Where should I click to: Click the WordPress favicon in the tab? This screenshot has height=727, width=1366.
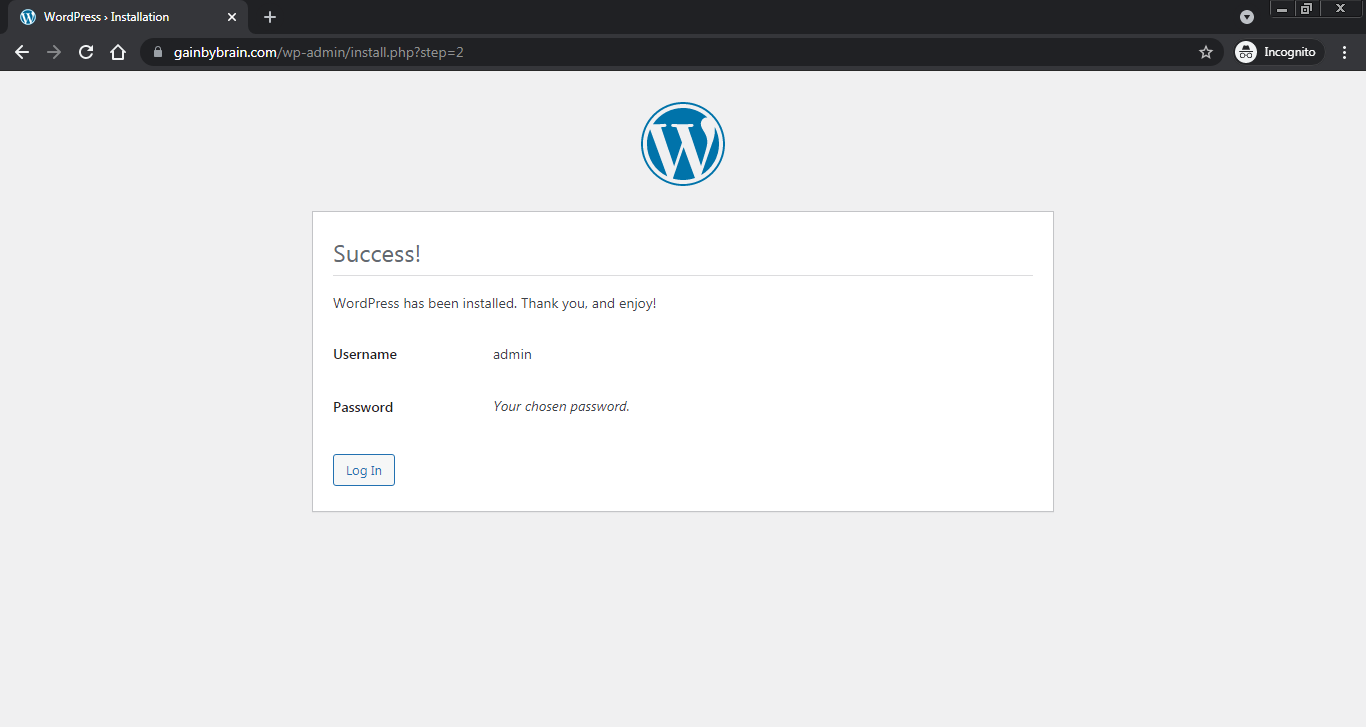click(x=28, y=17)
